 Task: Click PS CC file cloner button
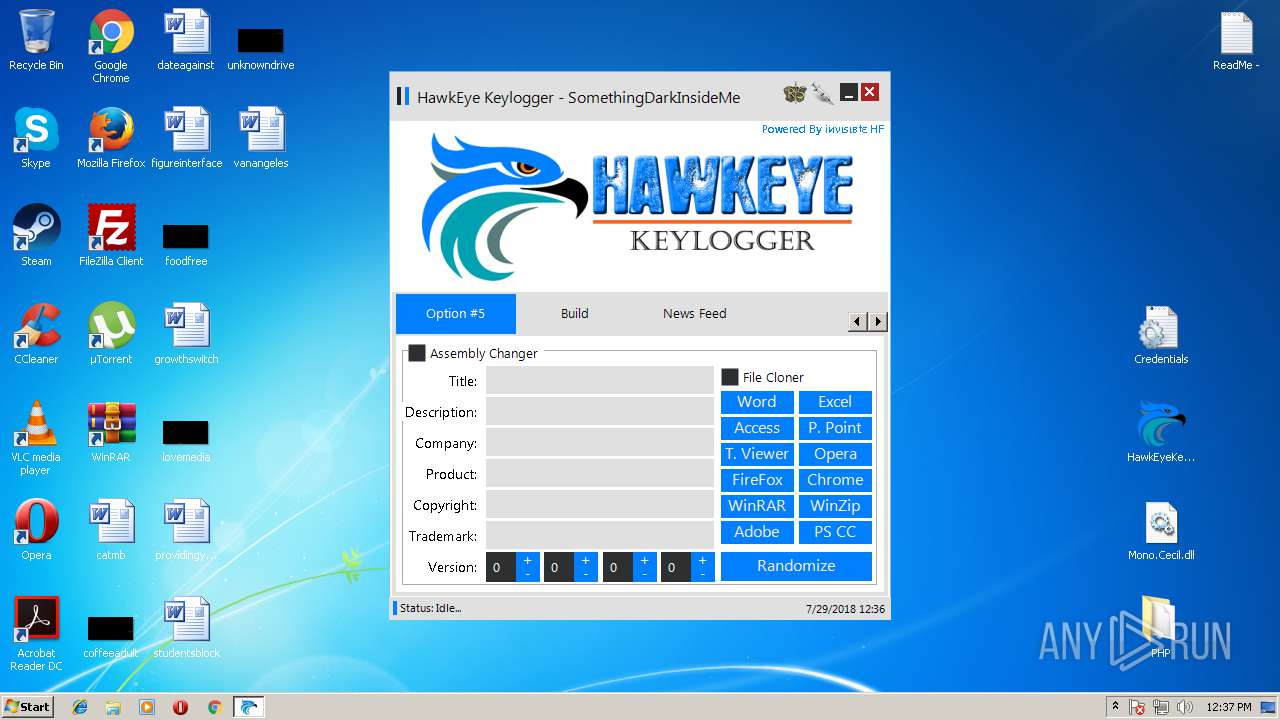coord(835,532)
